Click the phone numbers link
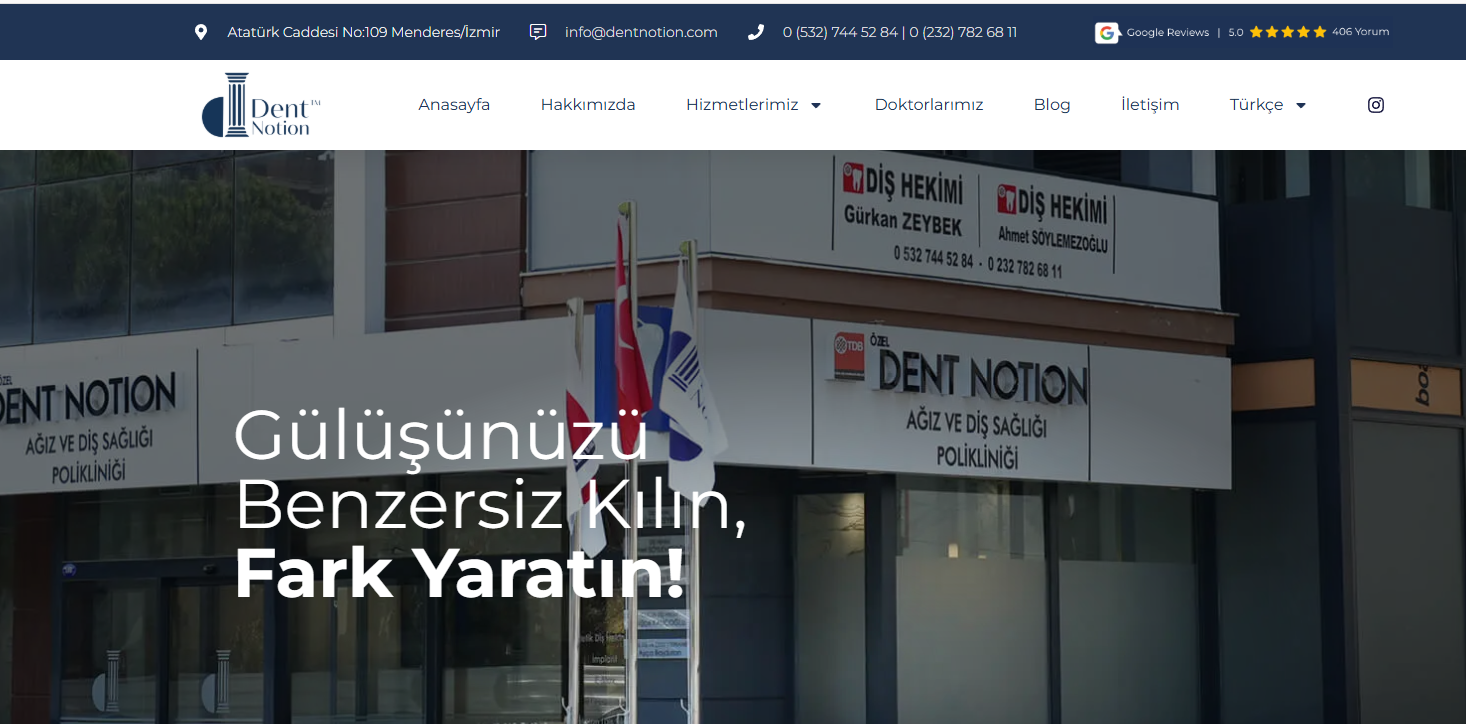Image resolution: width=1466 pixels, height=724 pixels. 900,32
